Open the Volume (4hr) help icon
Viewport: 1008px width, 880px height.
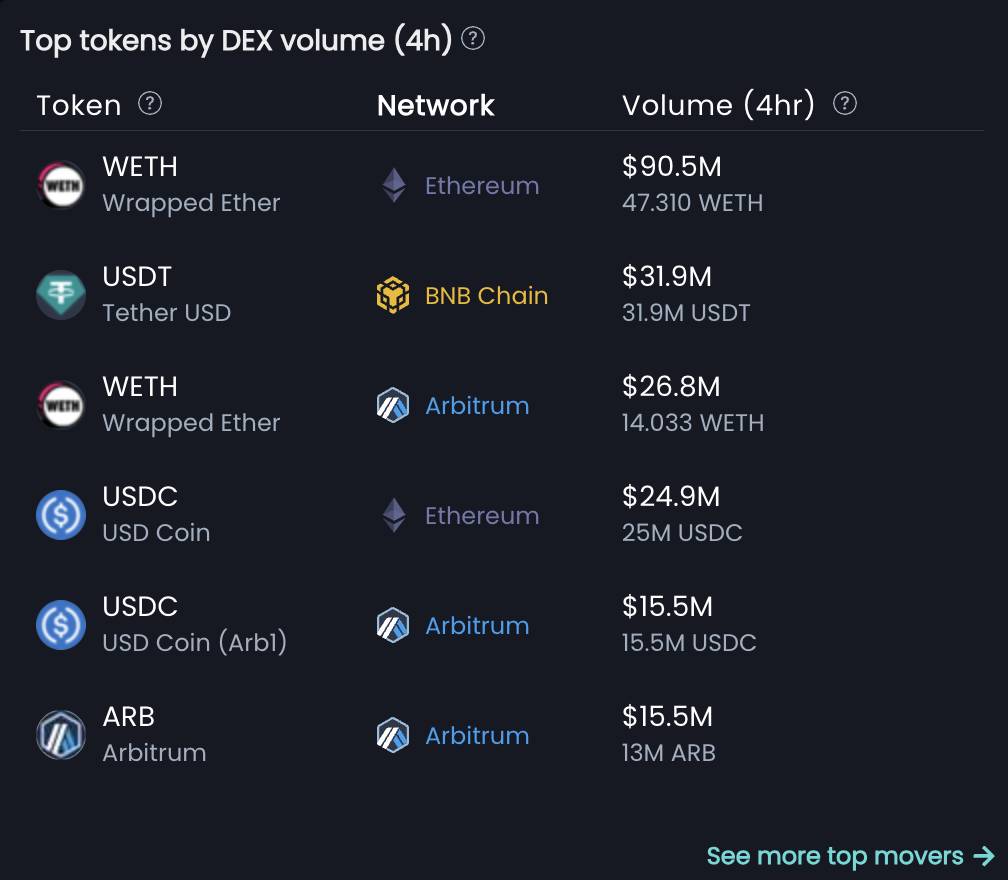pyautogui.click(x=845, y=103)
